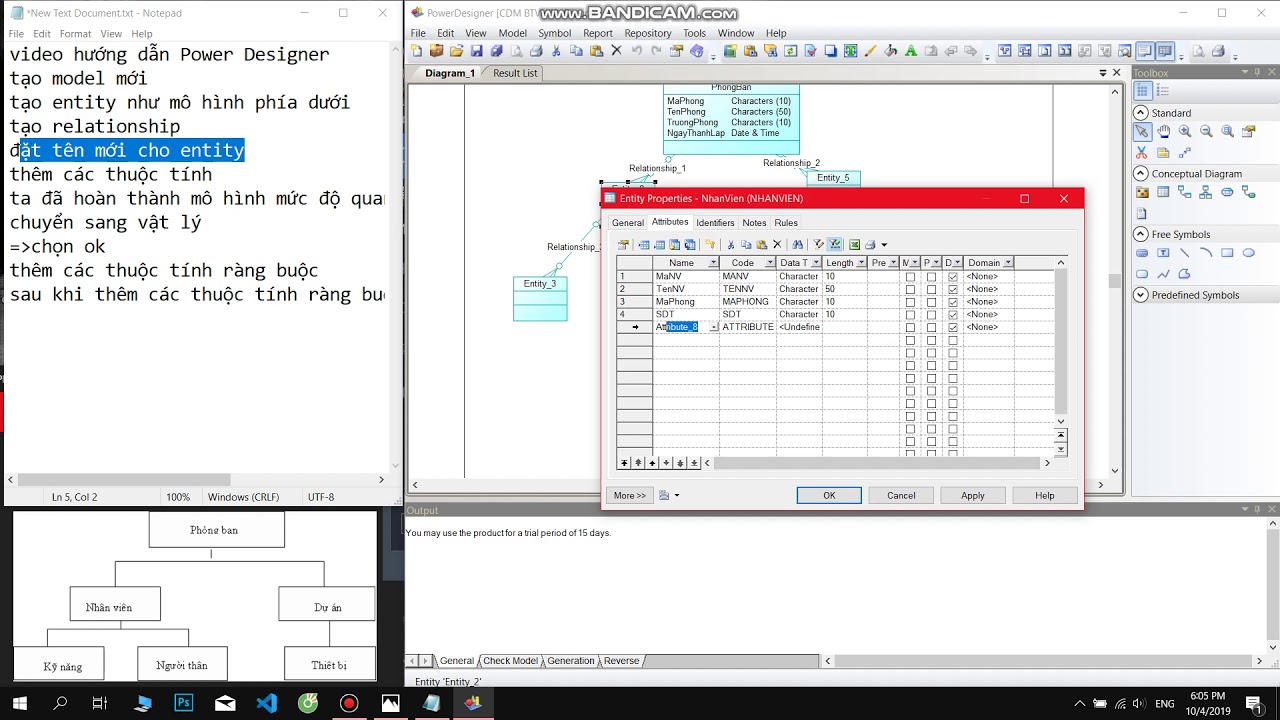Toggle Primary identifier checkbox for MaNV row
This screenshot has width=1280, height=720.
click(931, 277)
